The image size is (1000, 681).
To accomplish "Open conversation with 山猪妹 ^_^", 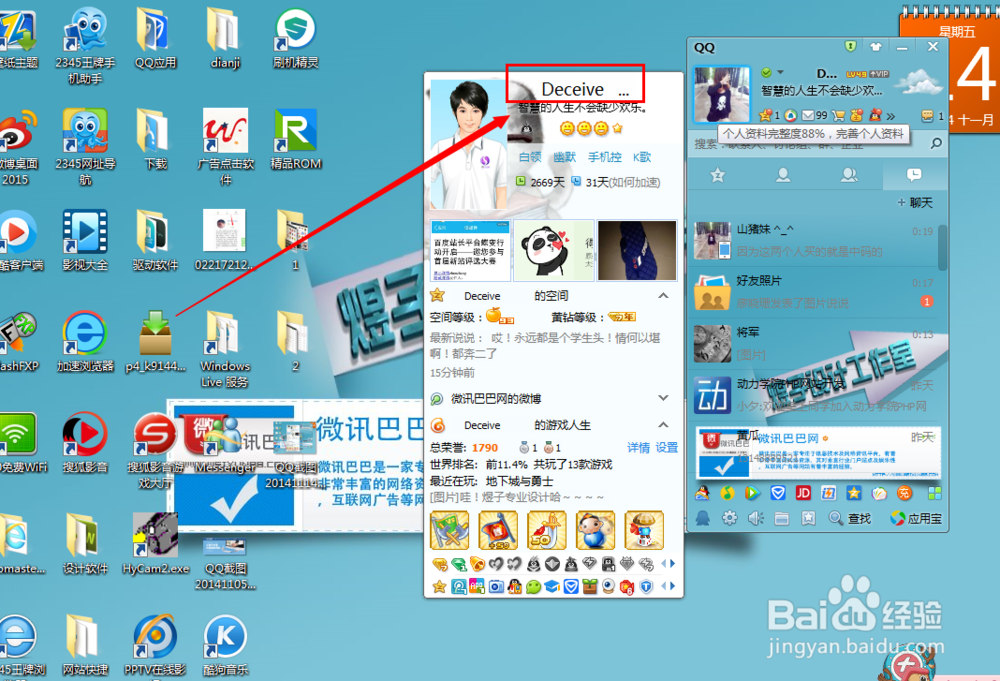I will [812, 240].
